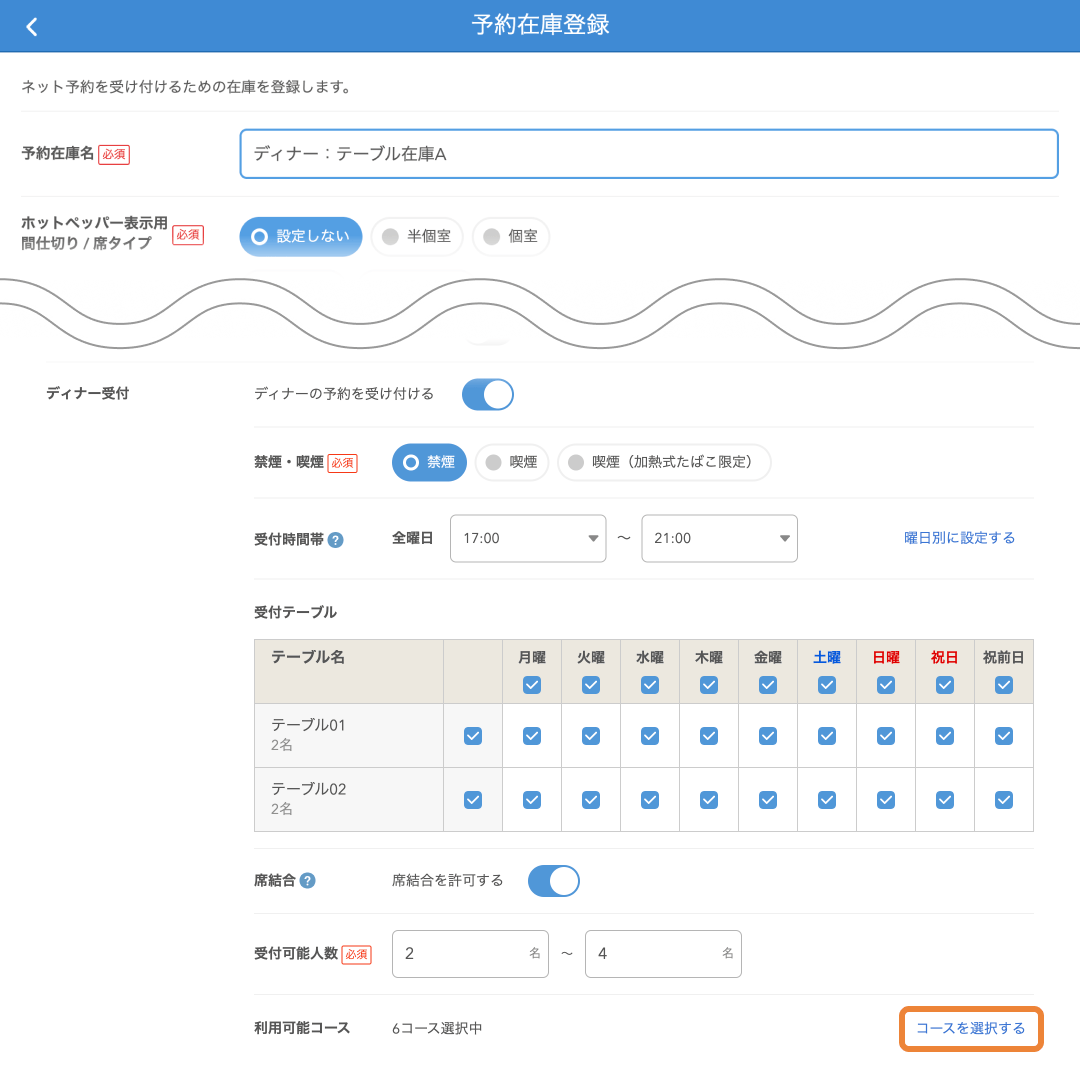Toggle the 木曜 header checkbox
Screen dimensions: 1080x1080
click(x=709, y=685)
